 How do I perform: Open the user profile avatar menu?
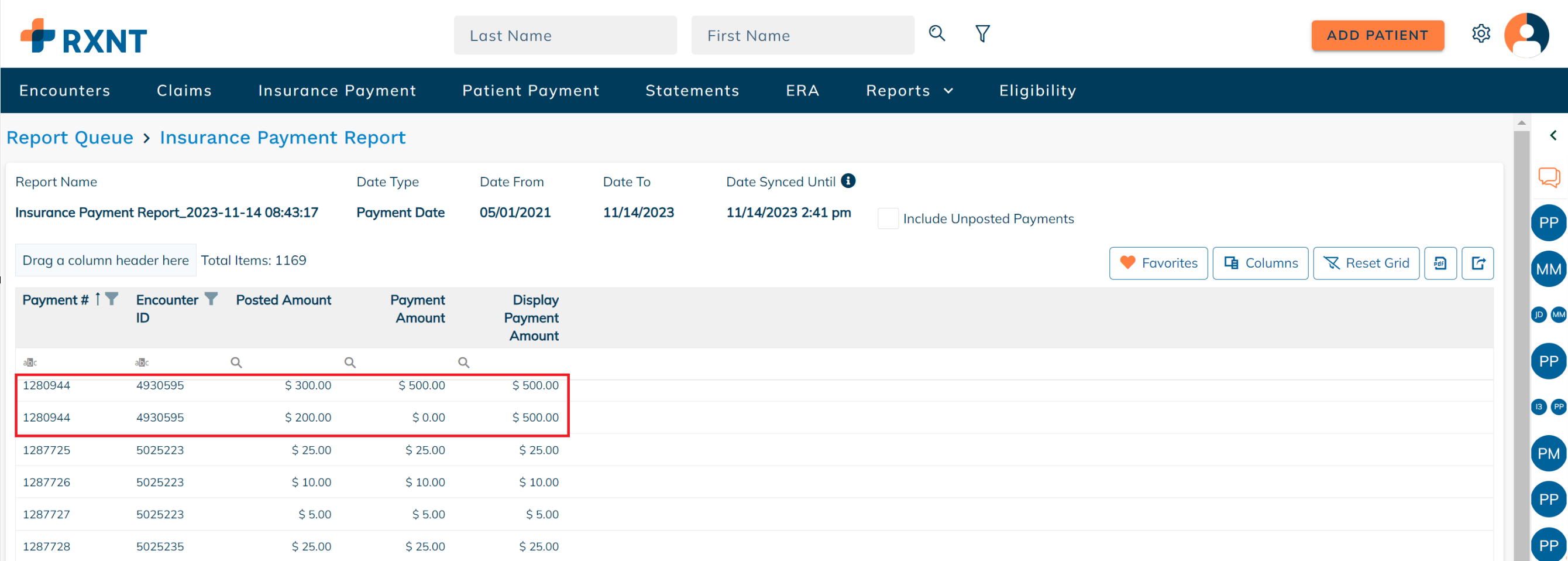[x=1526, y=35]
